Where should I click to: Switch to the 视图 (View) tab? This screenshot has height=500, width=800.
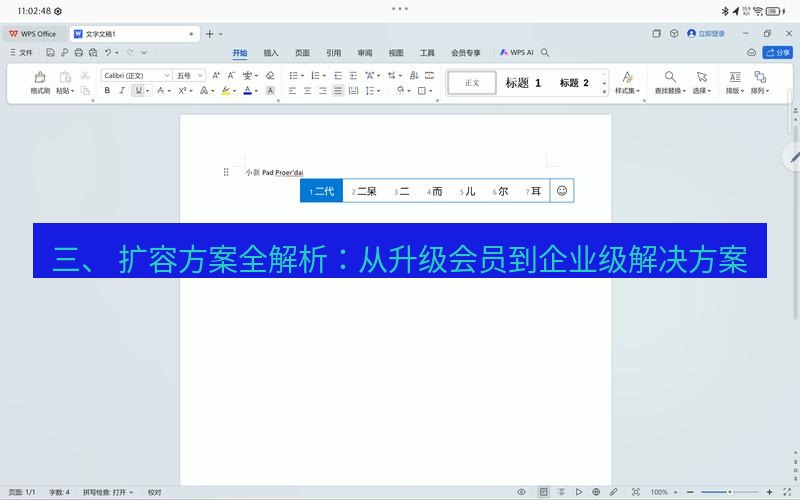click(x=396, y=53)
